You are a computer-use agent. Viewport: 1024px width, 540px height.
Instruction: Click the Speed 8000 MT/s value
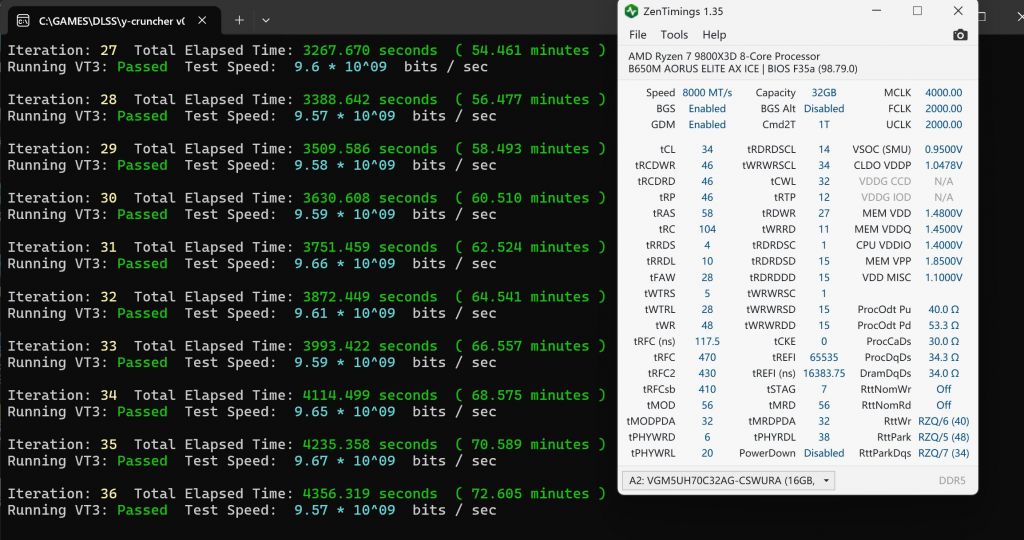(x=706, y=93)
